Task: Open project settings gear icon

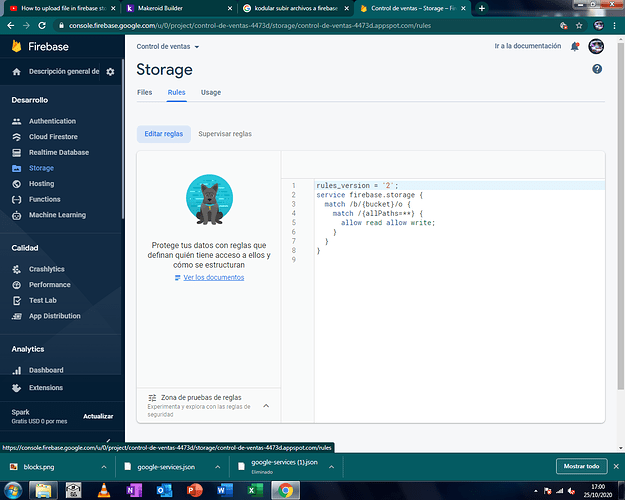Action: (x=110, y=72)
